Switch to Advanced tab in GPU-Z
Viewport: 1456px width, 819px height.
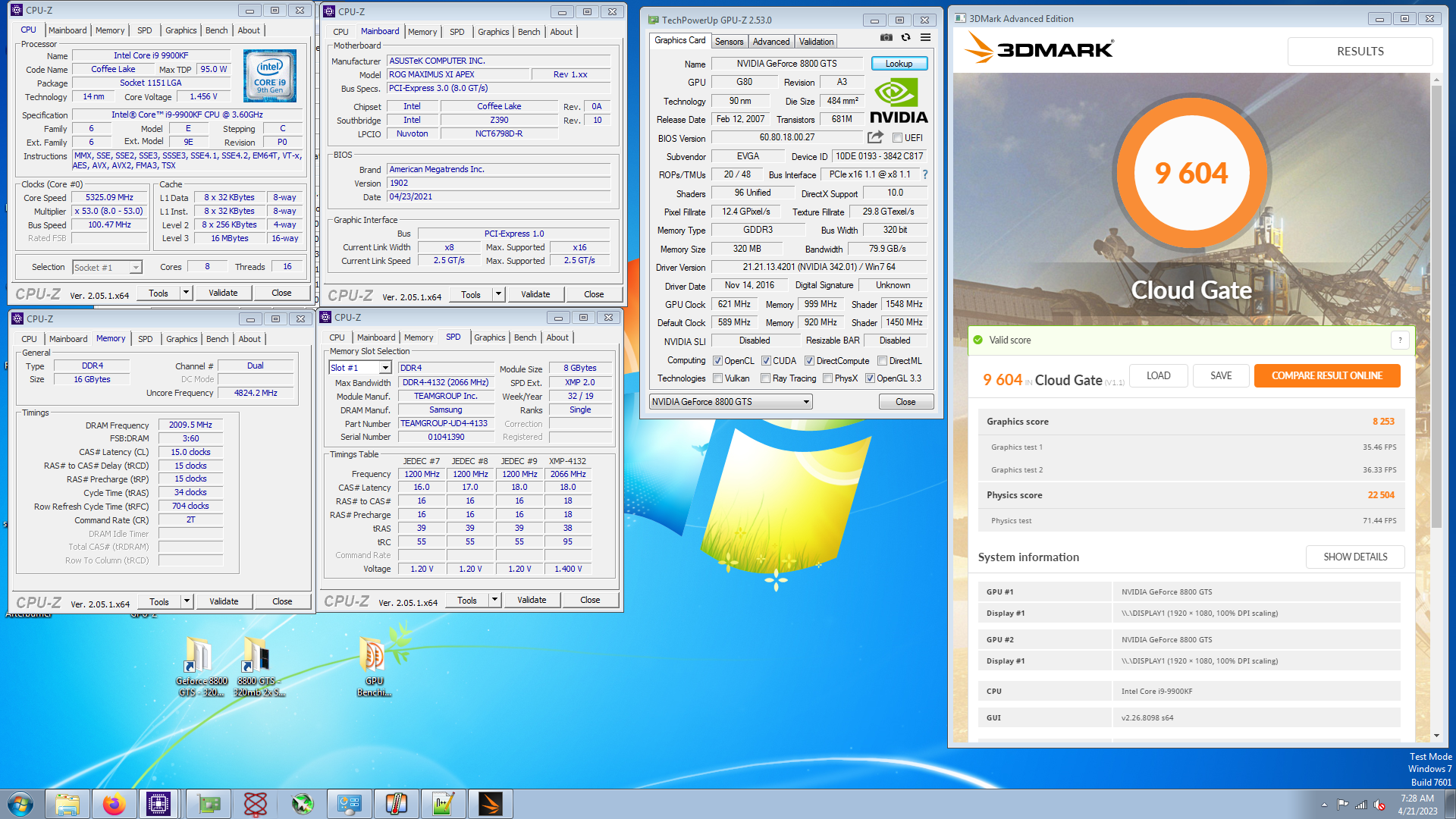click(x=771, y=42)
